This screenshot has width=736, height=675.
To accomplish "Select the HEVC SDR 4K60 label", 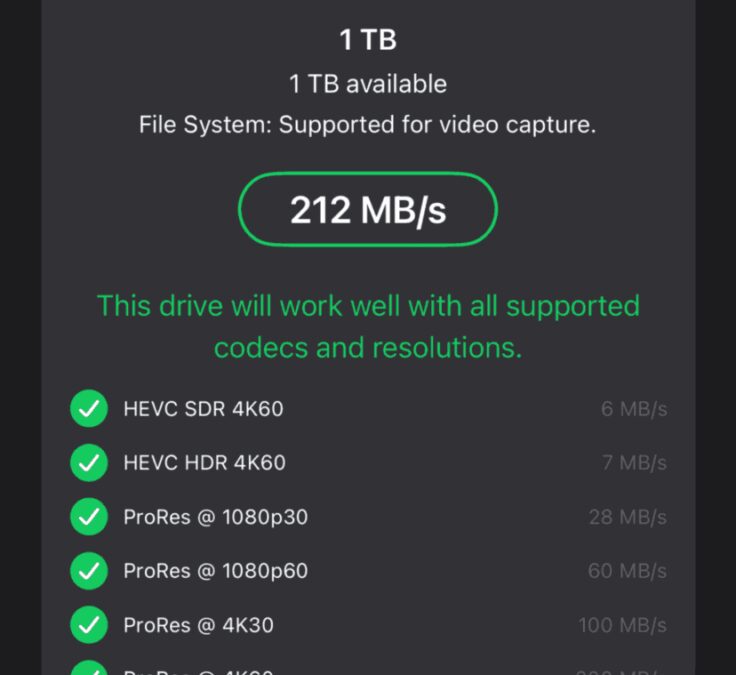I will 203,409.
